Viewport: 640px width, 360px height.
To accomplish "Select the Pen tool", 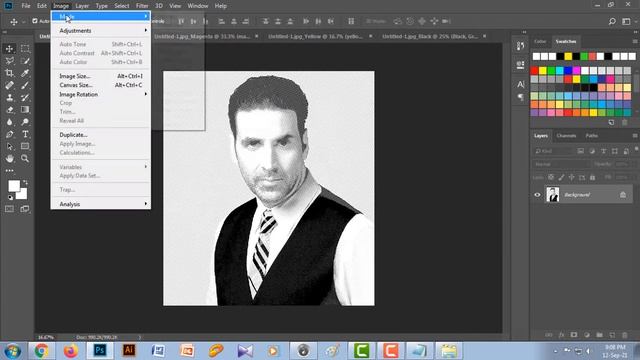I will (x=9, y=134).
